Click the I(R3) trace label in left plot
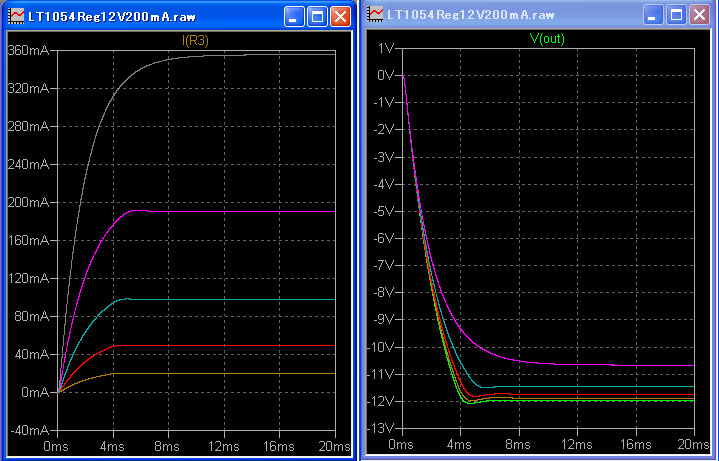Viewport: 719px width, 461px height. [x=195, y=40]
